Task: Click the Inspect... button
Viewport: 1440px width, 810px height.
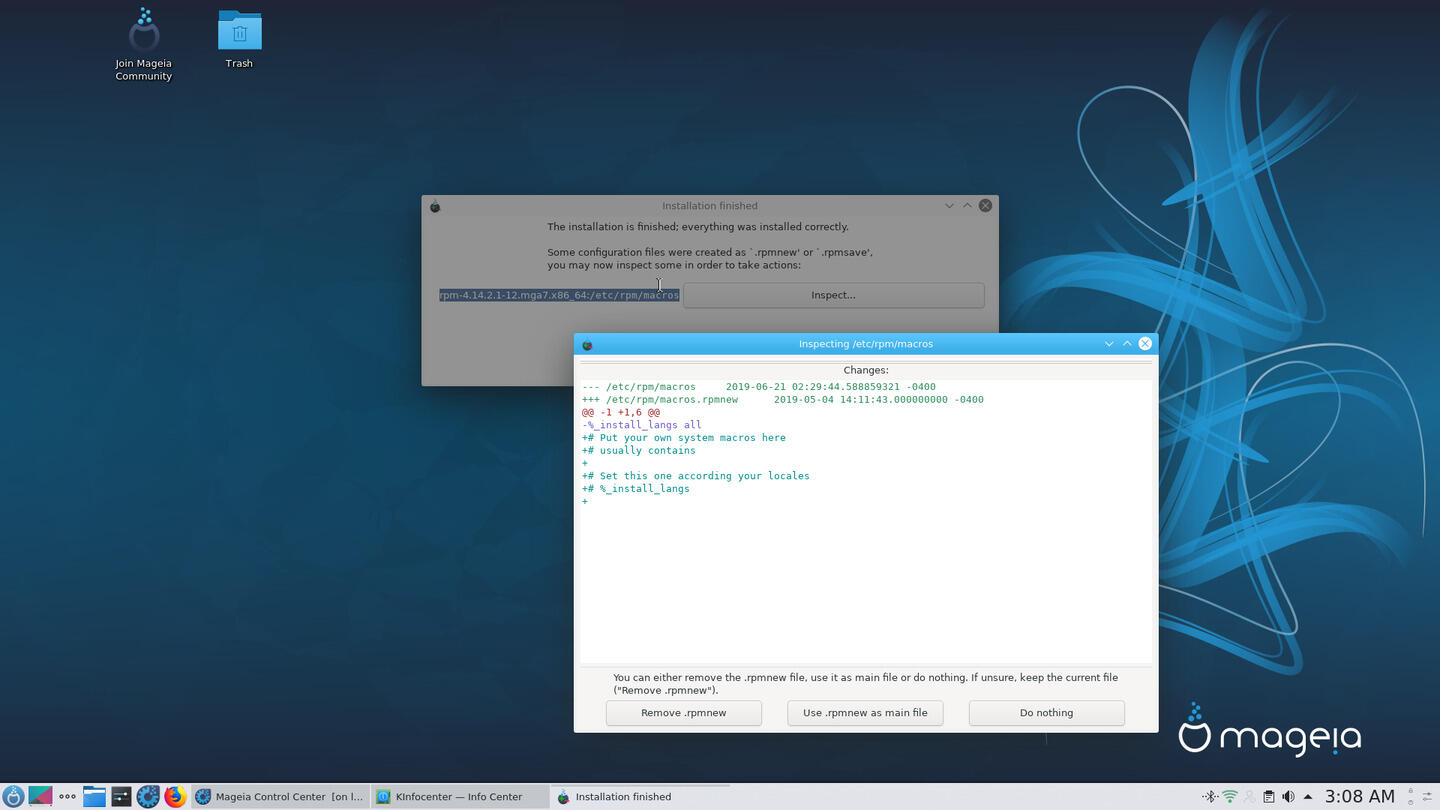Action: pyautogui.click(x=833, y=295)
